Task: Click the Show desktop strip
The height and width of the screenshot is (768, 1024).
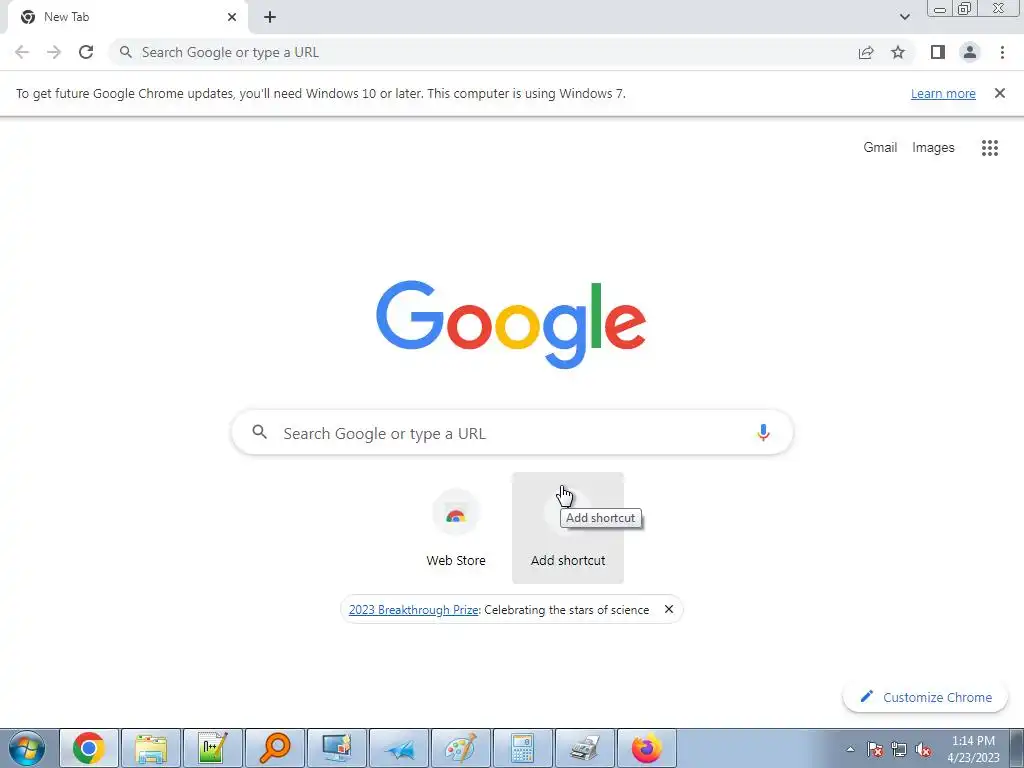Action: tap(1017, 748)
